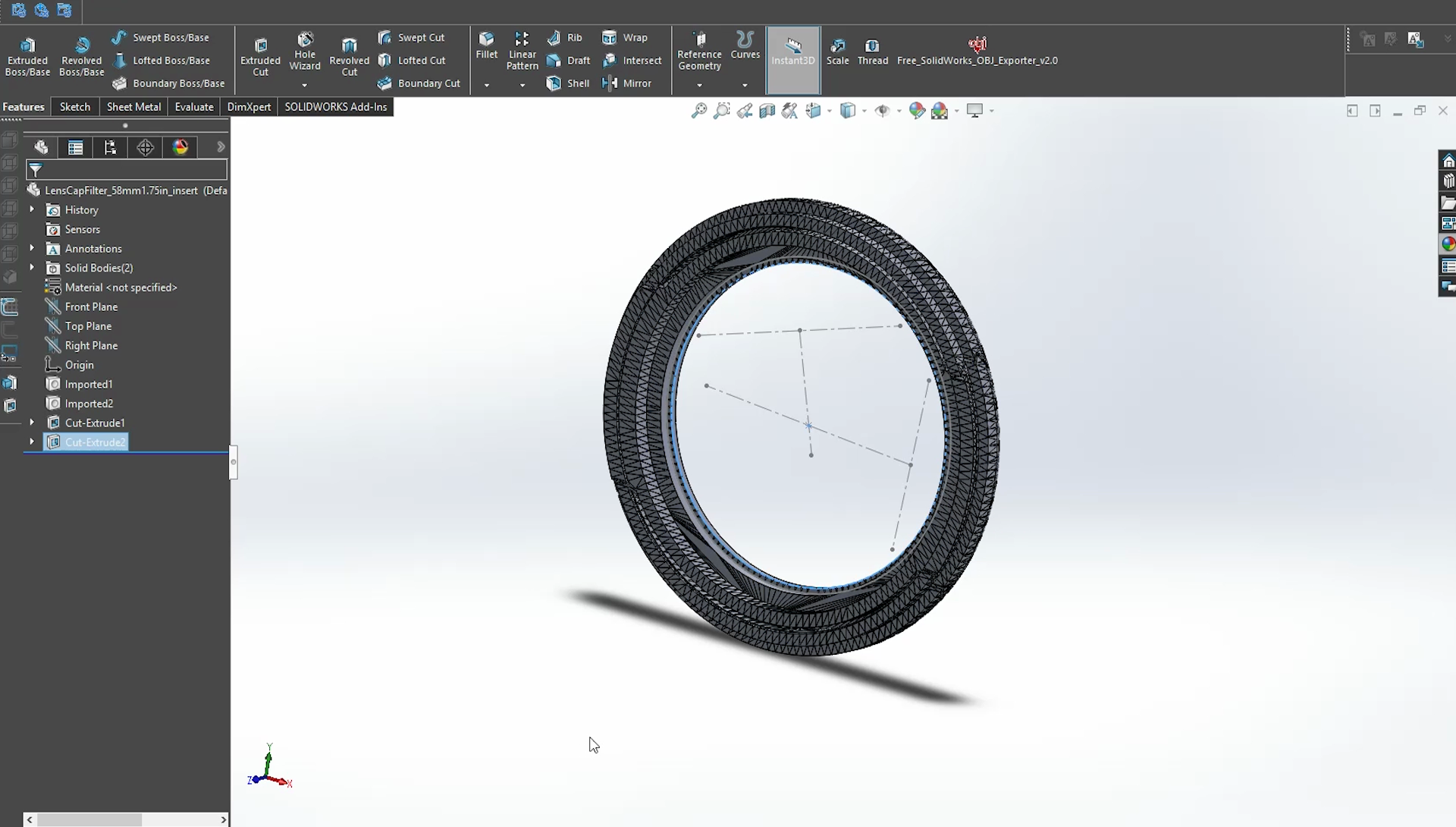Image resolution: width=1456 pixels, height=827 pixels.
Task: Click the Swept Boss/Base tool
Action: click(160, 37)
